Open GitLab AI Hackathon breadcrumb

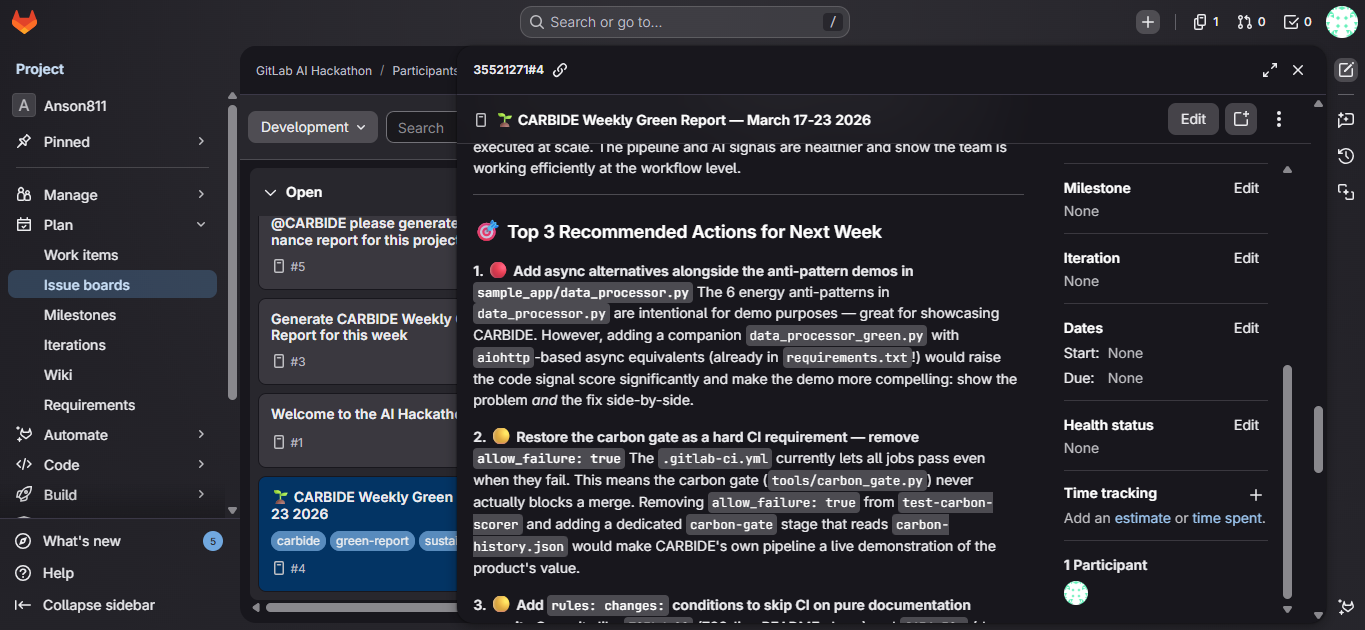coord(314,71)
